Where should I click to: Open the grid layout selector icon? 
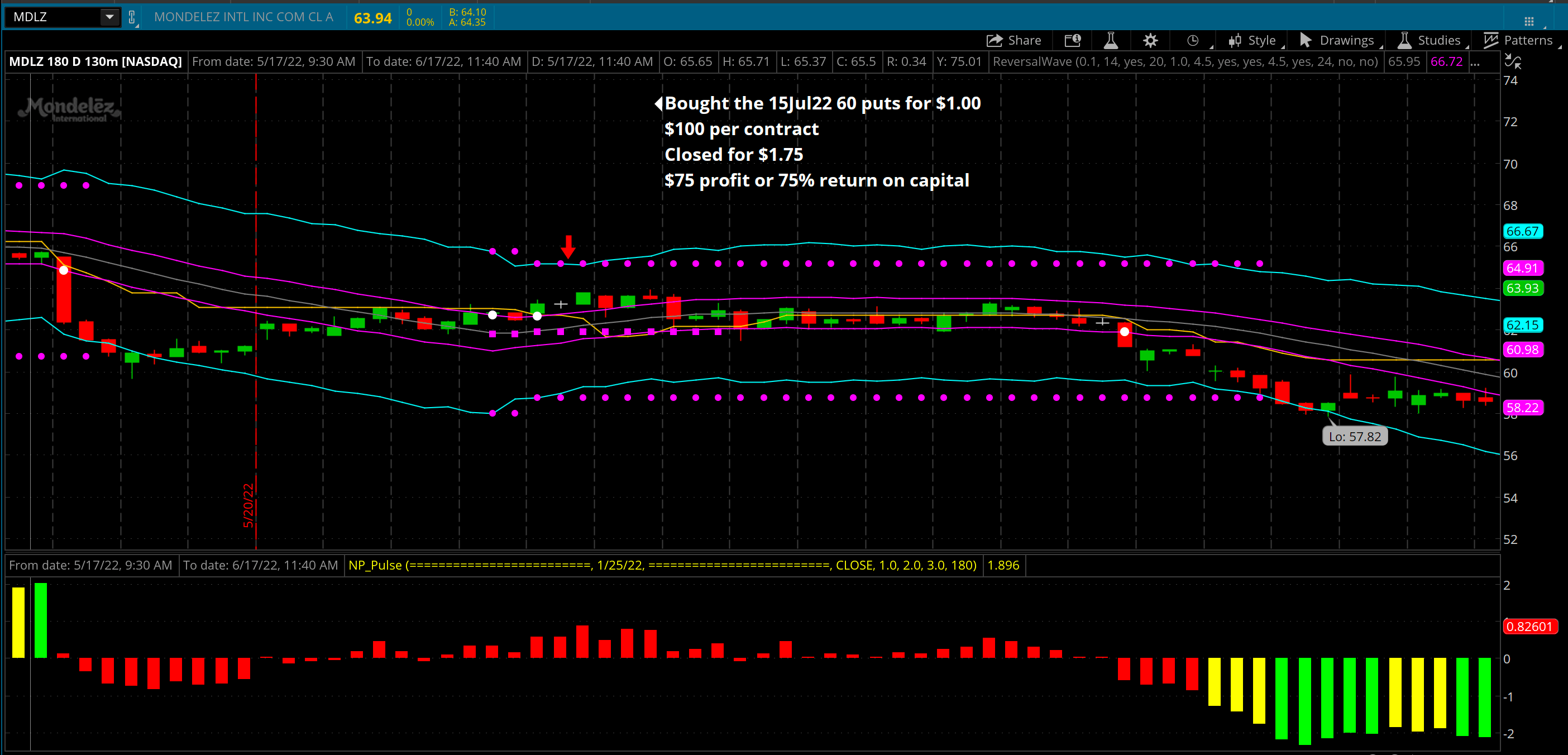(x=1528, y=21)
